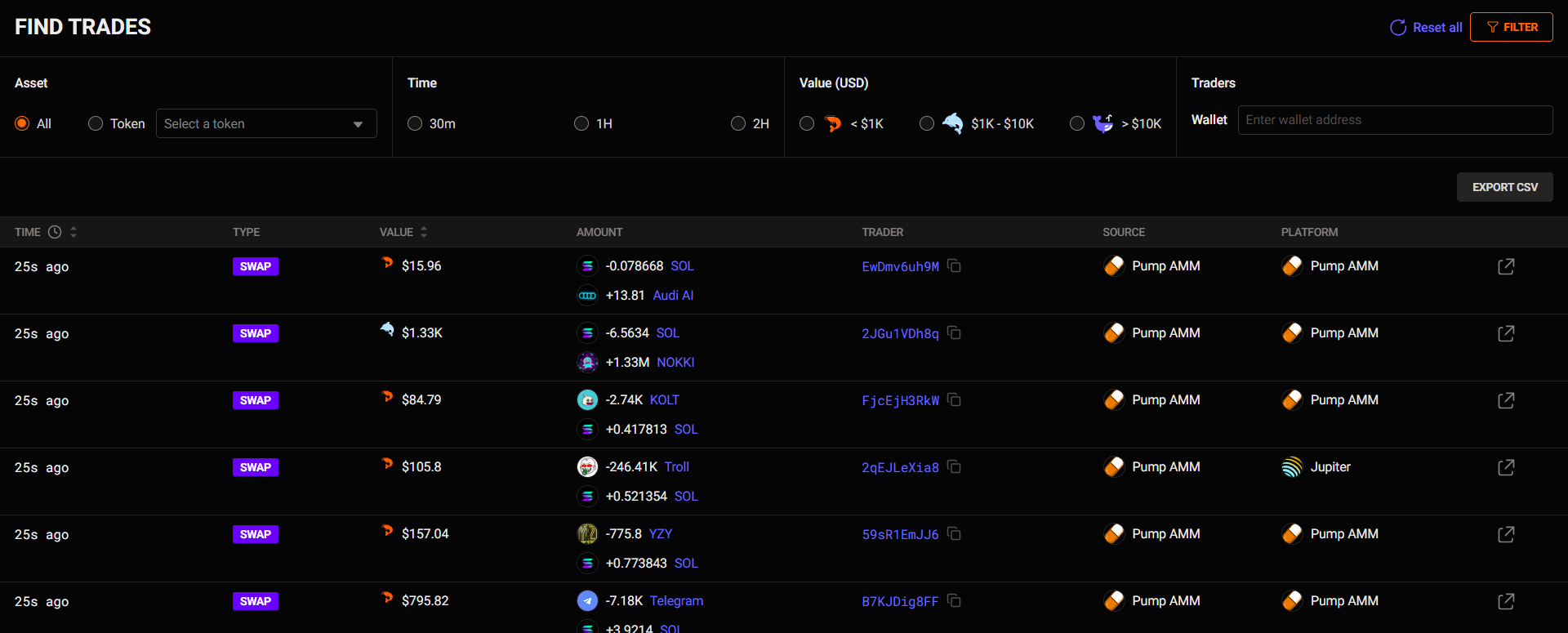Sort trades by TIME column arrows
Viewport: 1568px width, 633px height.
click(73, 232)
